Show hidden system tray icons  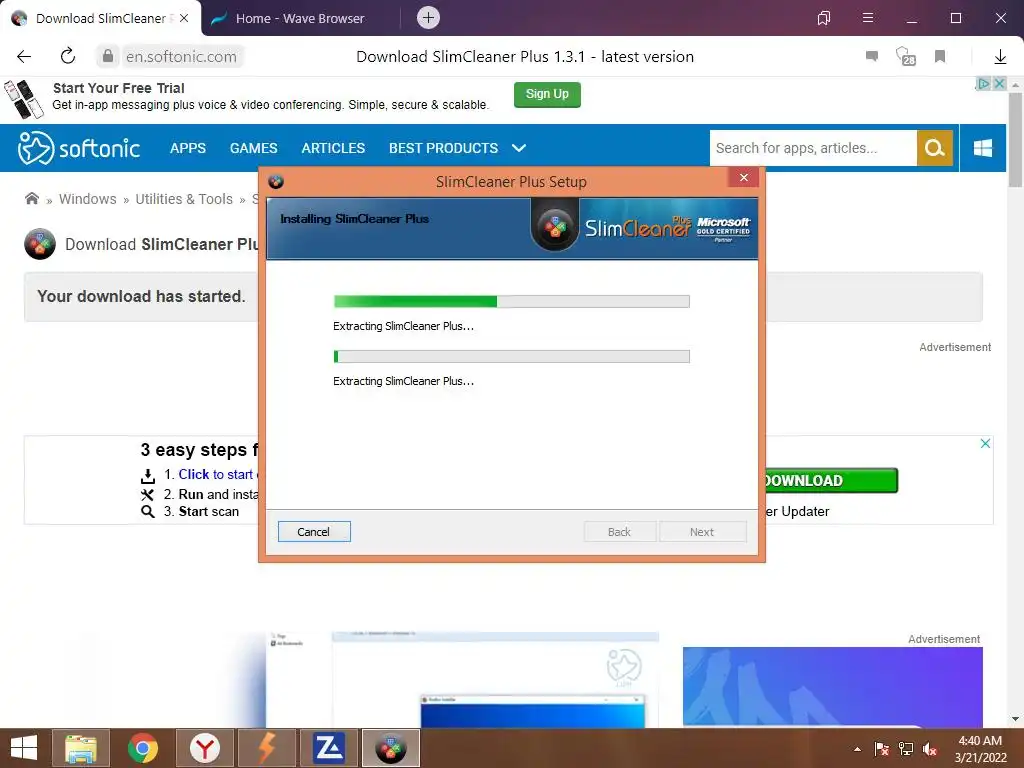tap(857, 749)
